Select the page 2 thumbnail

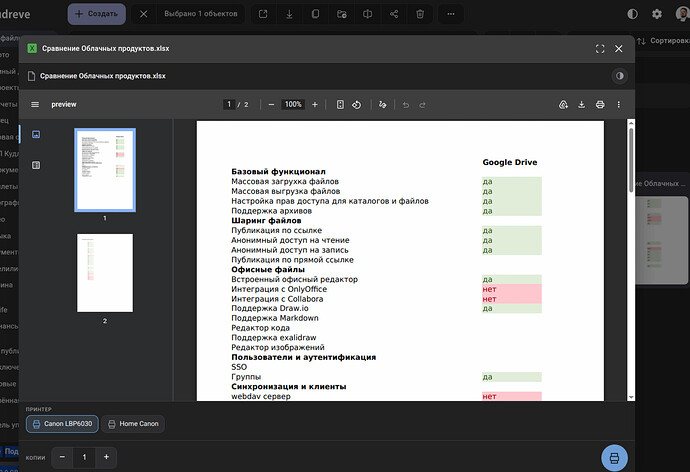point(105,273)
